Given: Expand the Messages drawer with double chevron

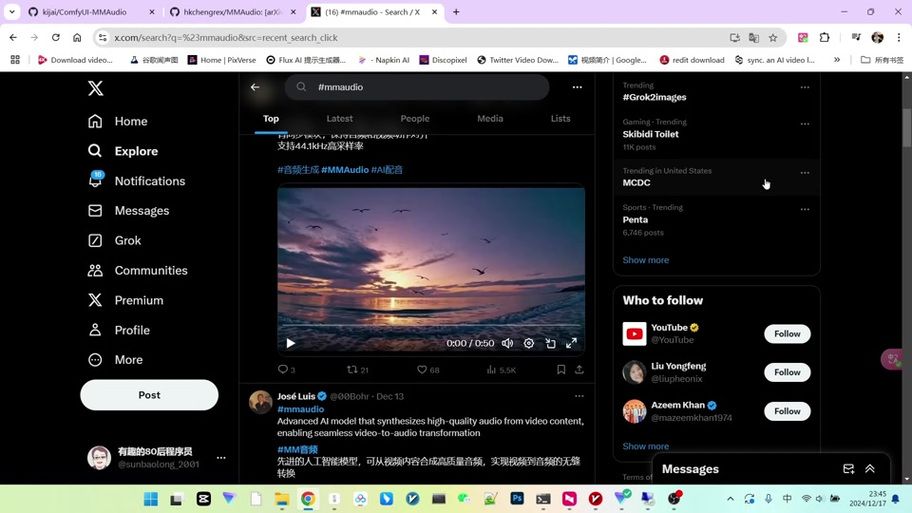Looking at the screenshot, I should [870, 469].
